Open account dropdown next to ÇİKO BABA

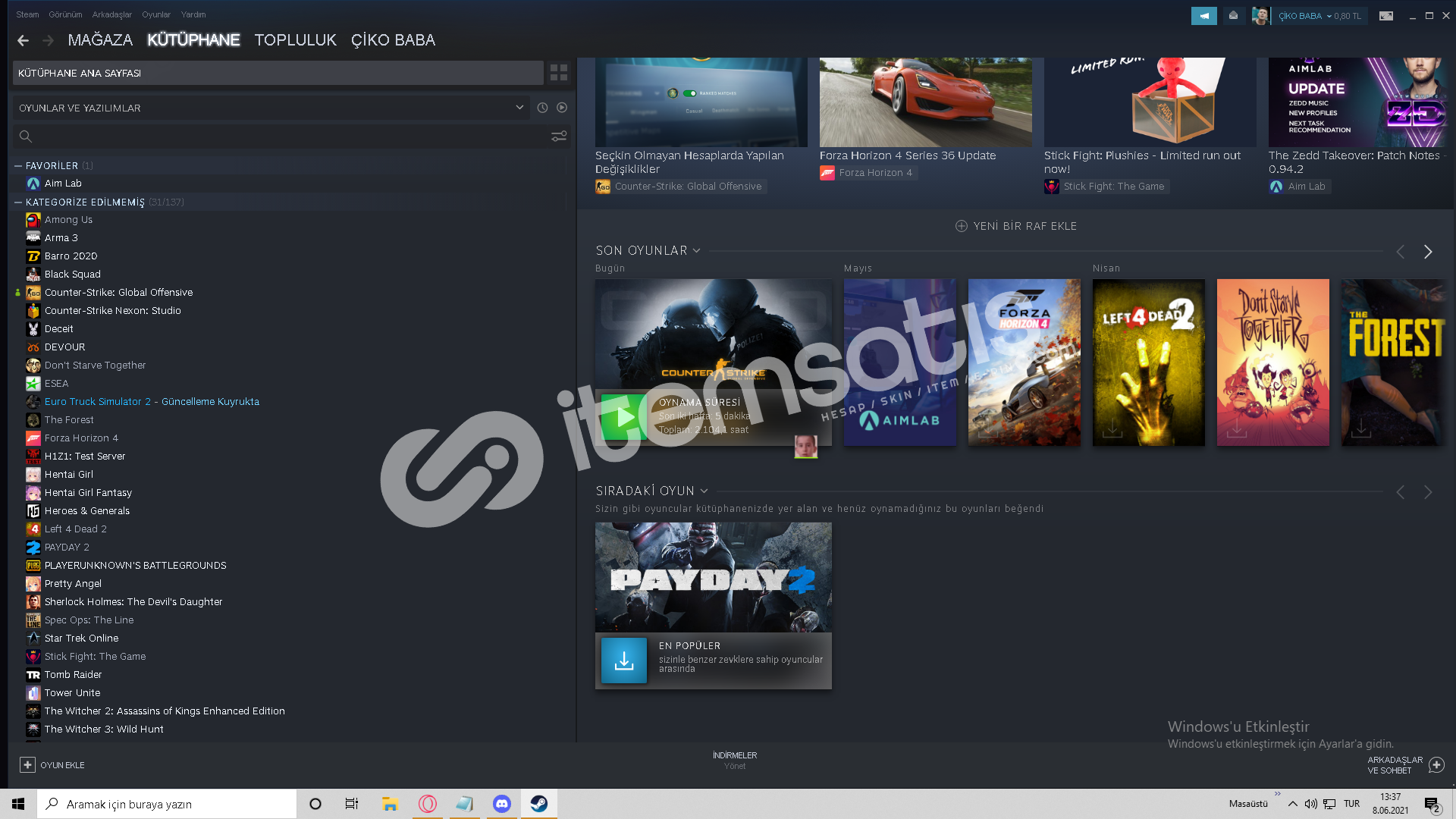tap(1329, 16)
